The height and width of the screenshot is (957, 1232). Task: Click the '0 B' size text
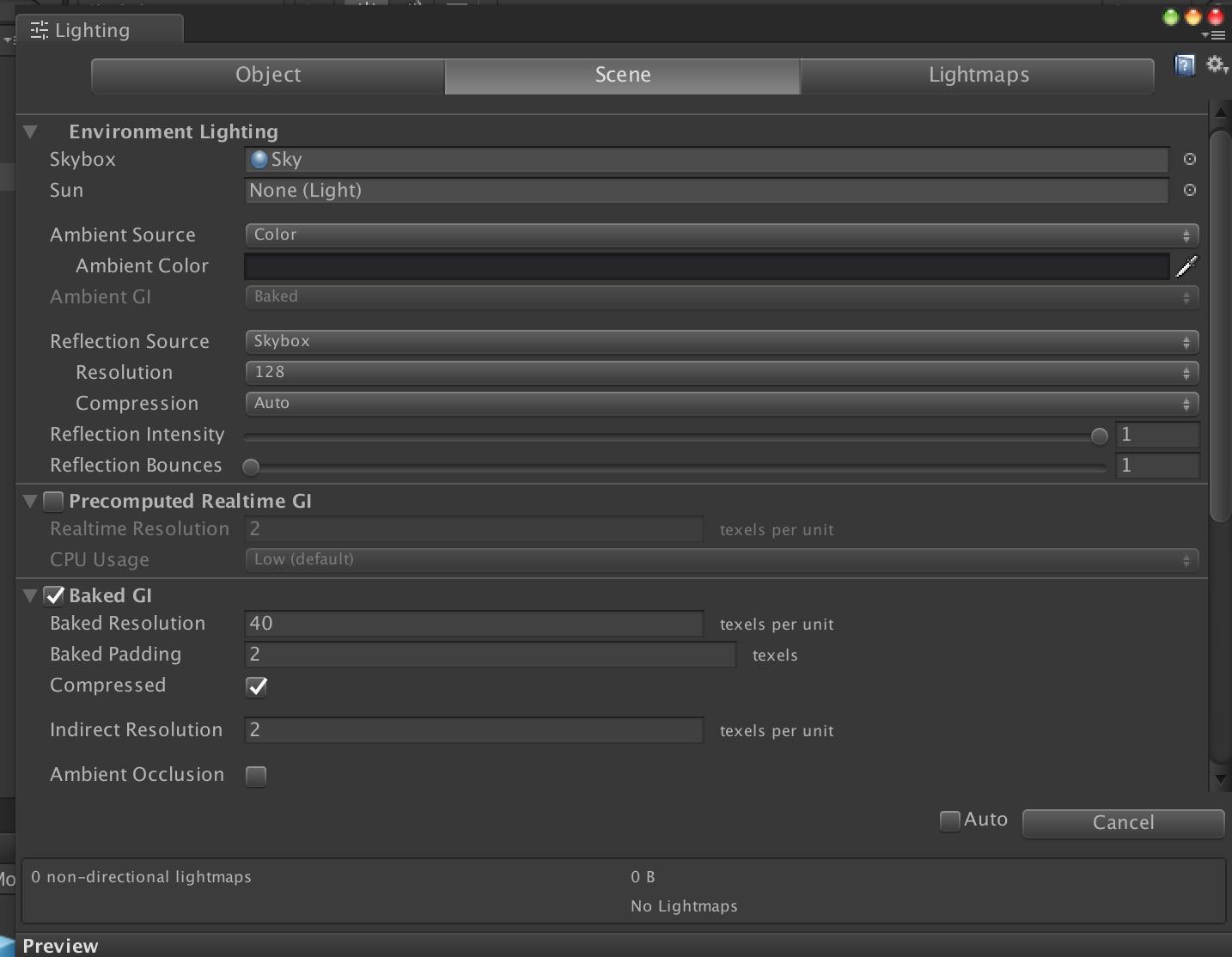click(643, 877)
